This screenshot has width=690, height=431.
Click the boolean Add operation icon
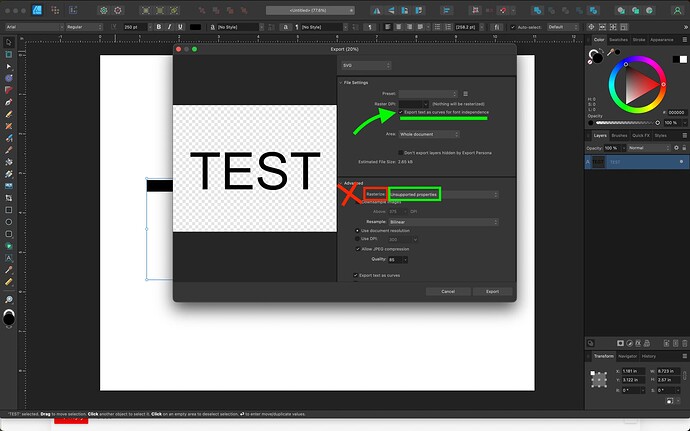(536, 10)
